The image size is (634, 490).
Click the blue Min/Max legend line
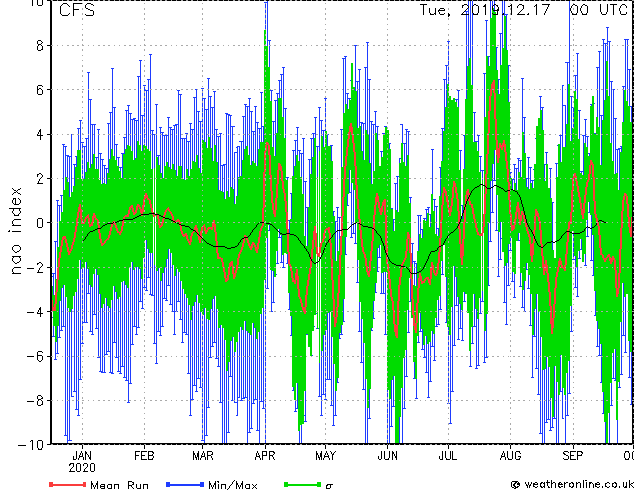pyautogui.click(x=185, y=484)
